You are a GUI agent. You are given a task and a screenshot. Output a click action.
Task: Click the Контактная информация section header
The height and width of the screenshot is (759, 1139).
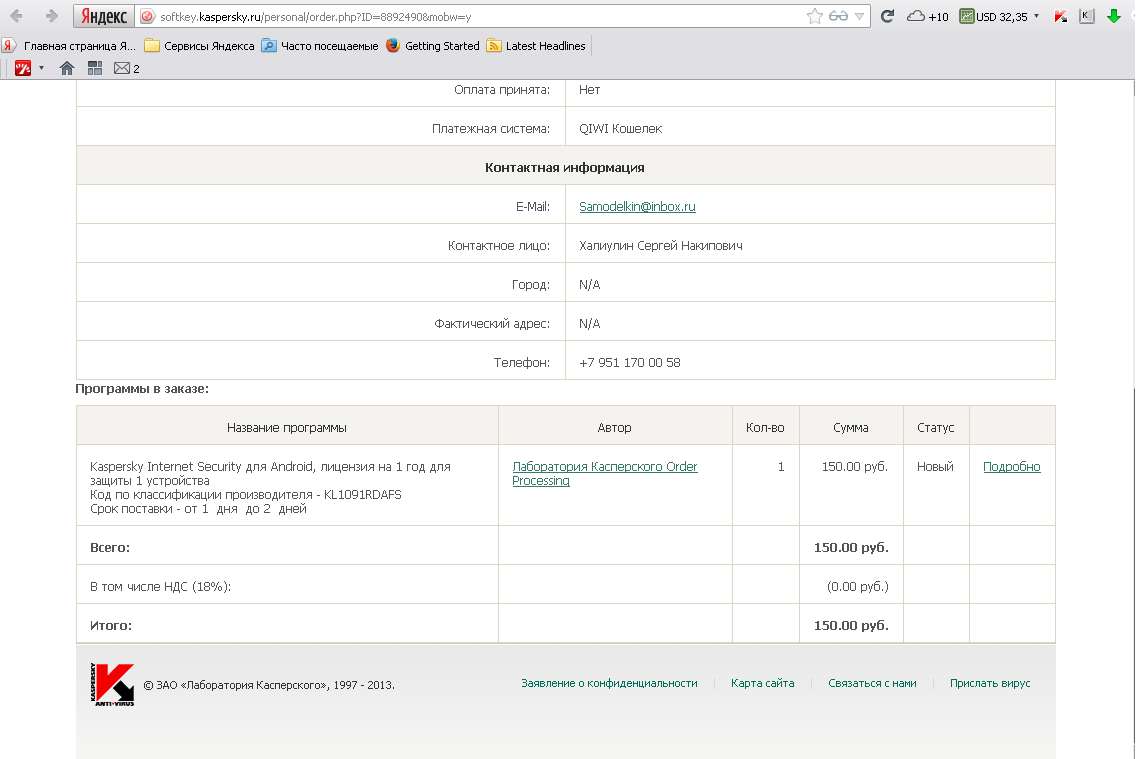(x=564, y=167)
